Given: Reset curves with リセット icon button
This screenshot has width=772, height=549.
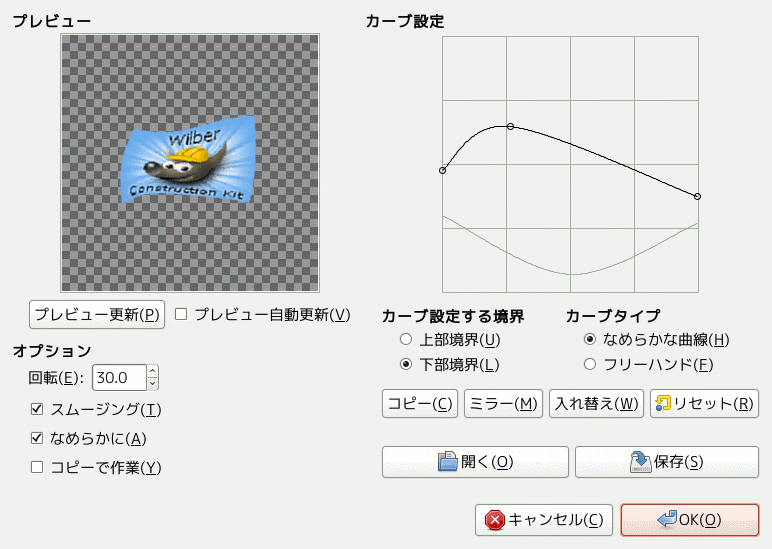Looking at the screenshot, I should coord(704,404).
